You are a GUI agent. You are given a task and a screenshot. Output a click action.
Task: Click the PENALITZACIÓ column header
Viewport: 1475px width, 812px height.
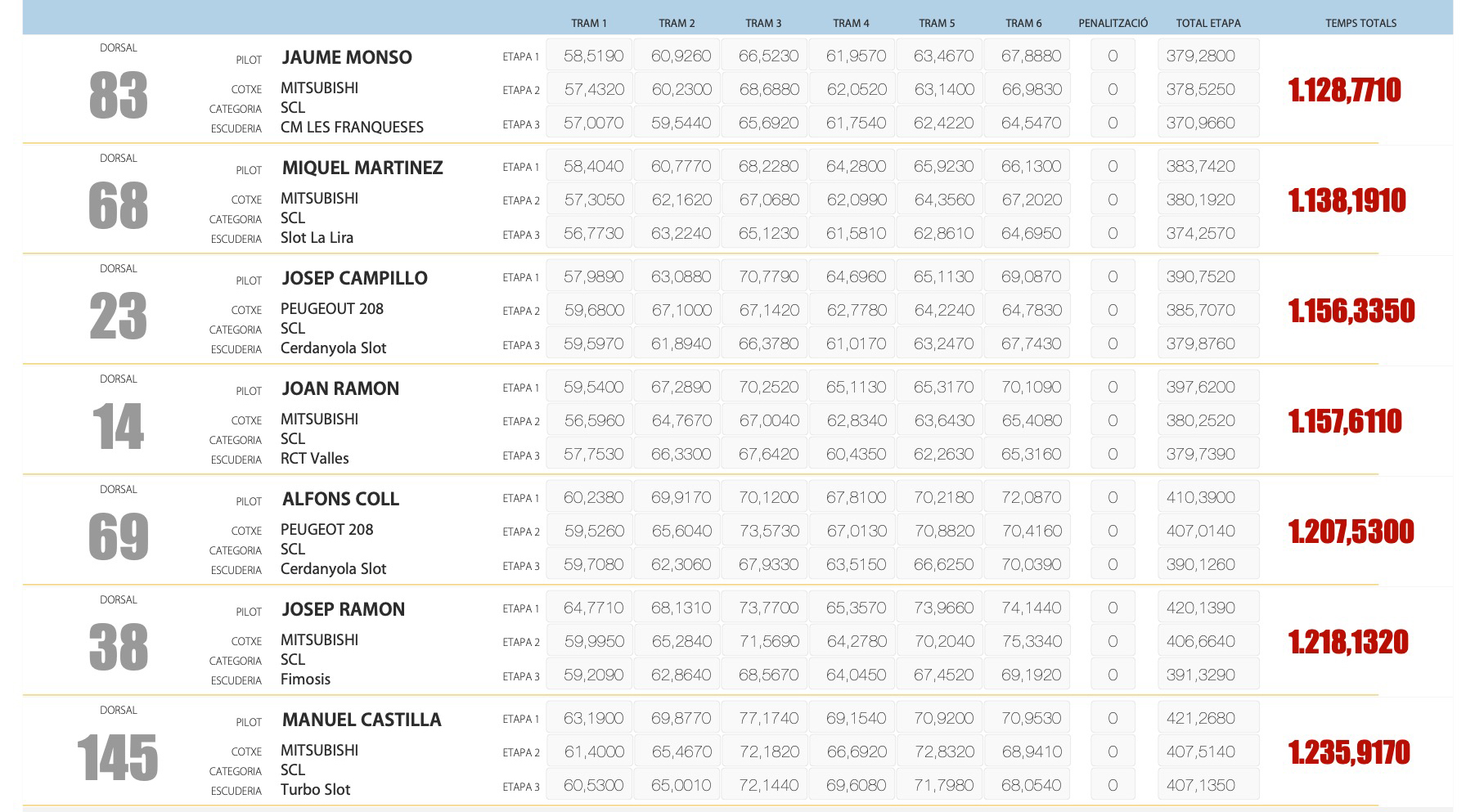tap(1113, 23)
